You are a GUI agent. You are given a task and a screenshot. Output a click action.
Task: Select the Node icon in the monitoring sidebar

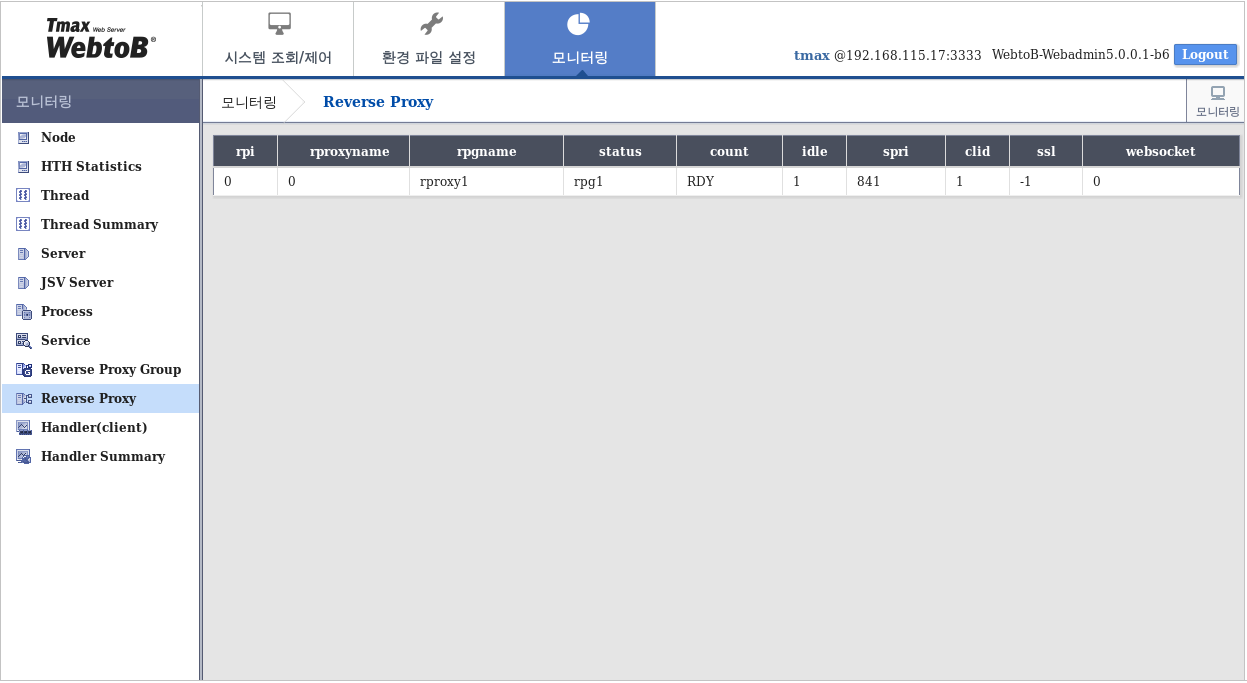pyautogui.click(x=23, y=137)
